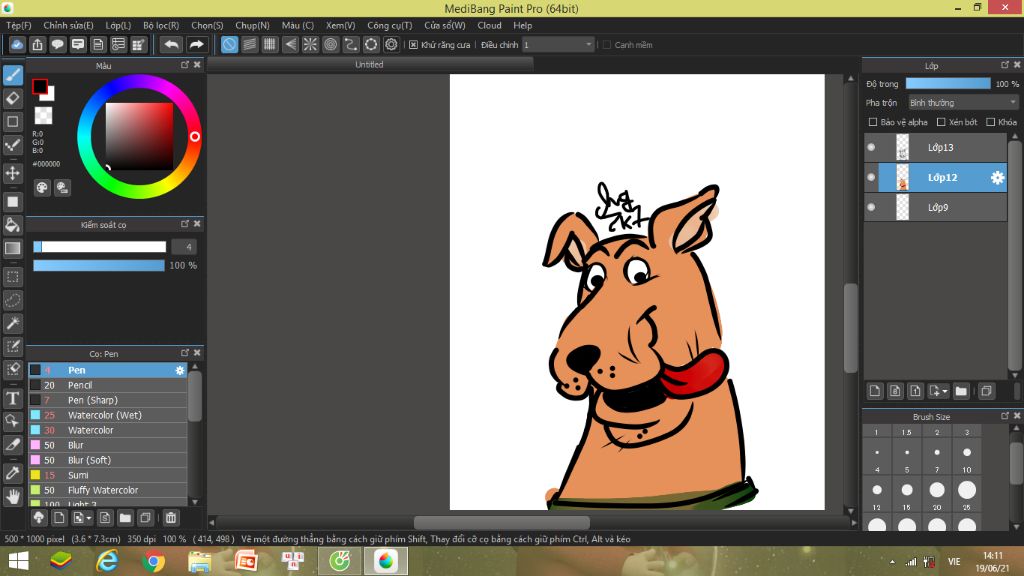Image resolution: width=1024 pixels, height=576 pixels.
Task: Open add layer dropdown arrow in layer panel
Action: coord(944,392)
